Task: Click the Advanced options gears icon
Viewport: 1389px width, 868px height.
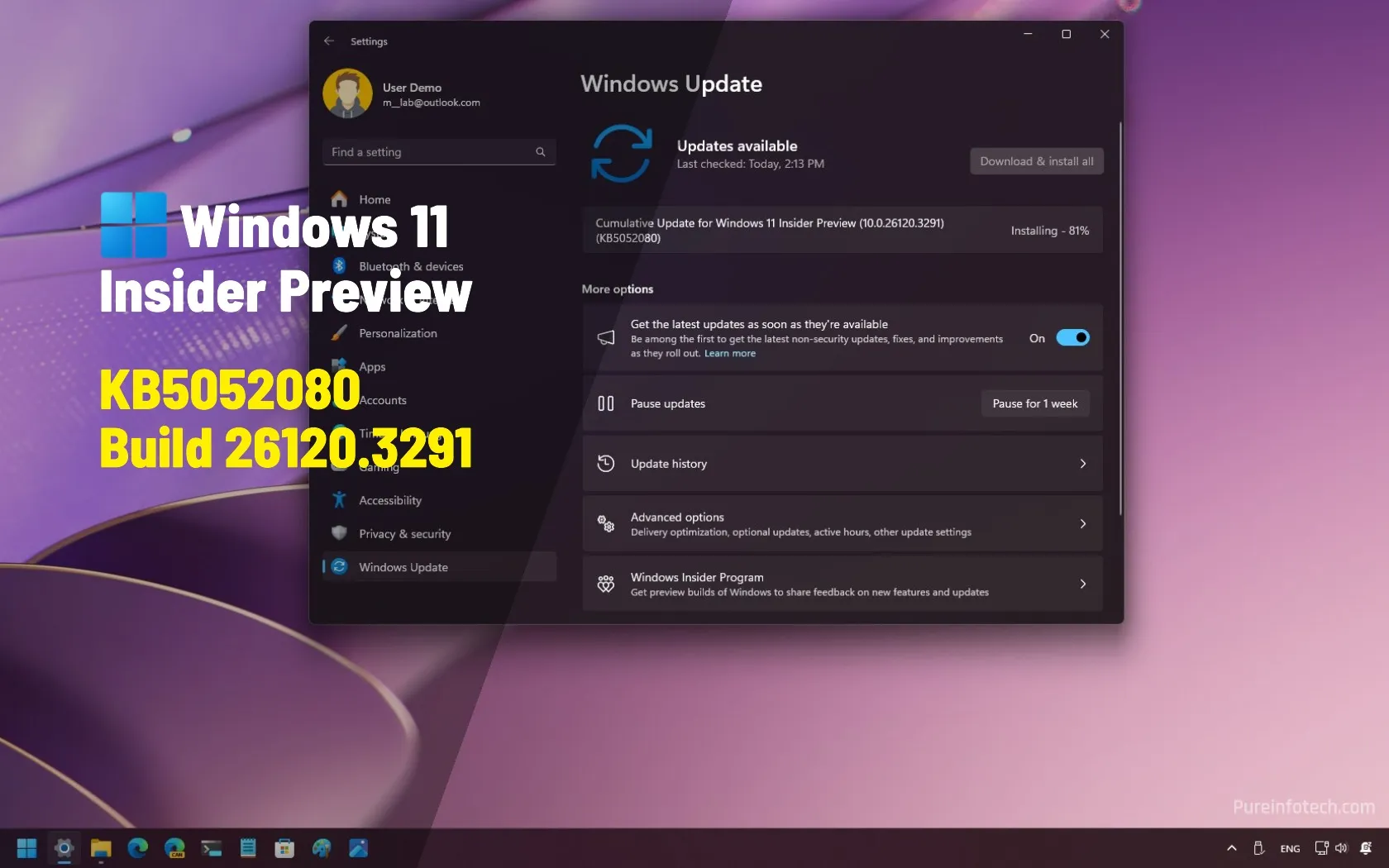Action: coord(606,523)
